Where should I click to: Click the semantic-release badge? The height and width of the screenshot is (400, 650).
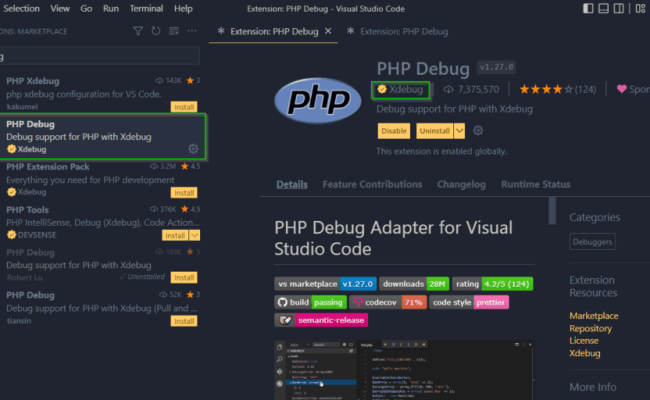(321, 320)
